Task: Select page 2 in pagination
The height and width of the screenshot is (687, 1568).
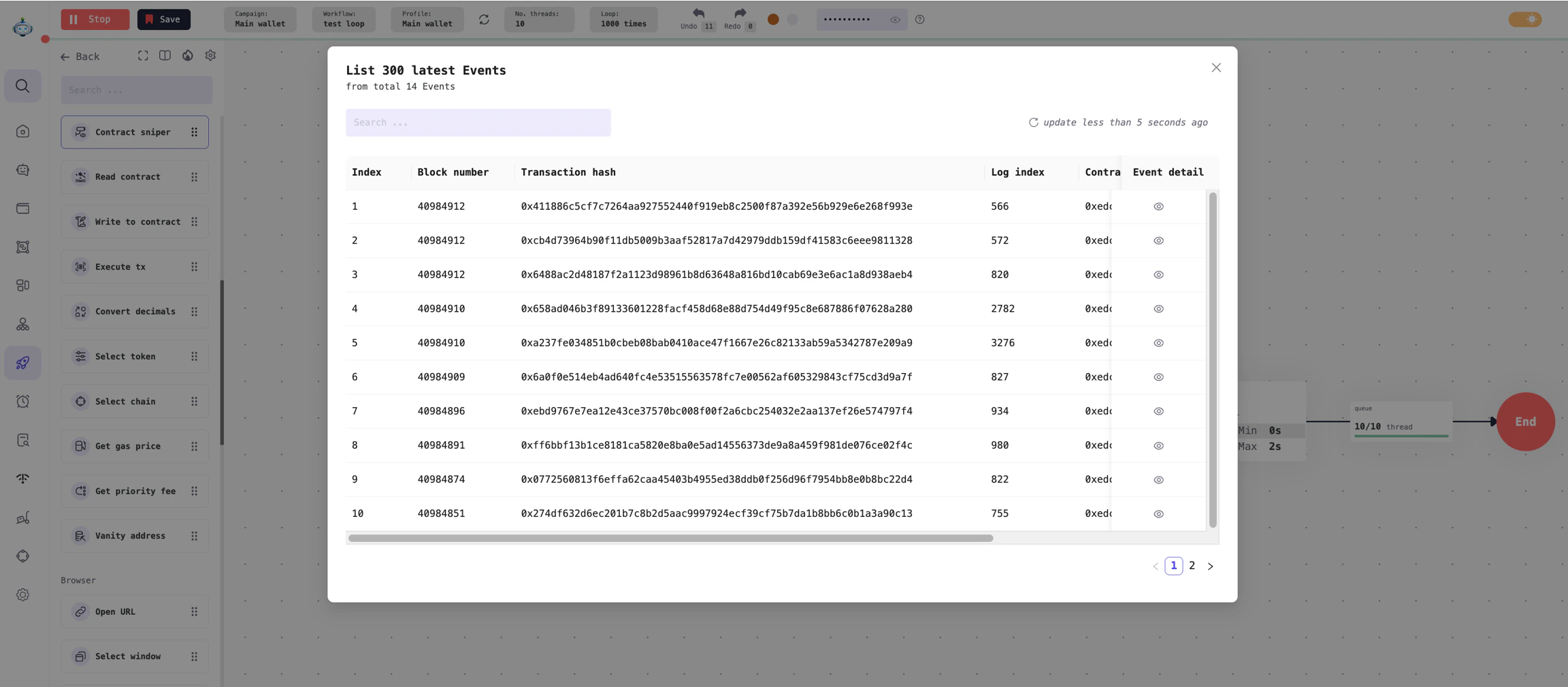Action: 1192,566
